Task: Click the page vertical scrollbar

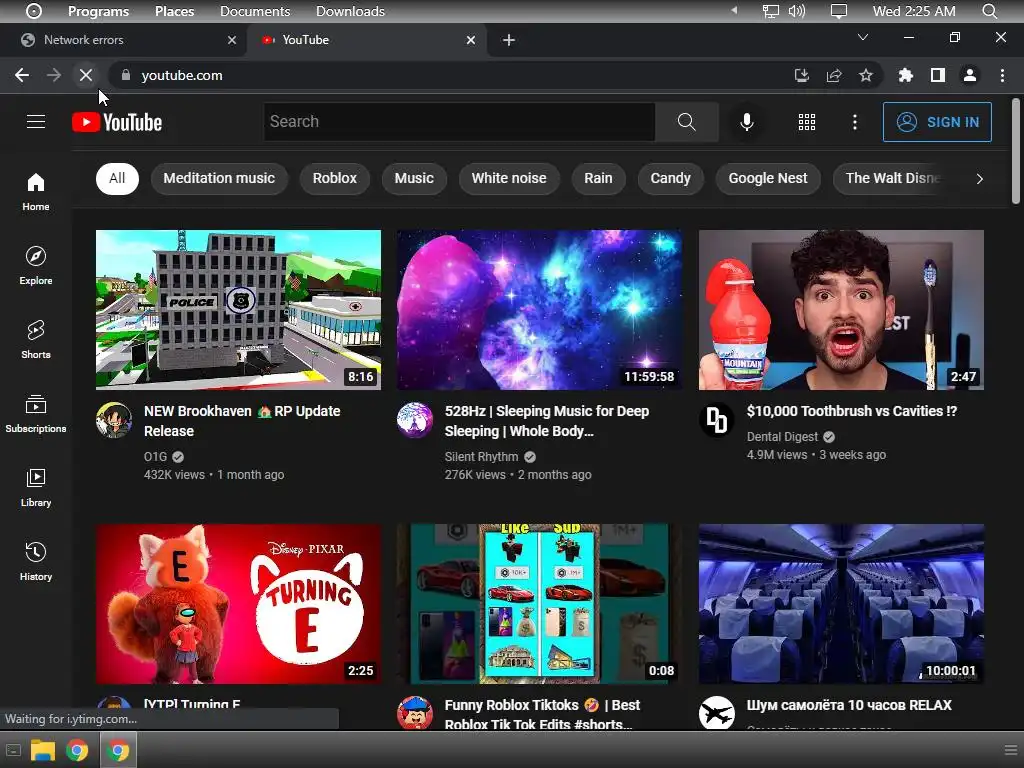Action: click(1016, 152)
